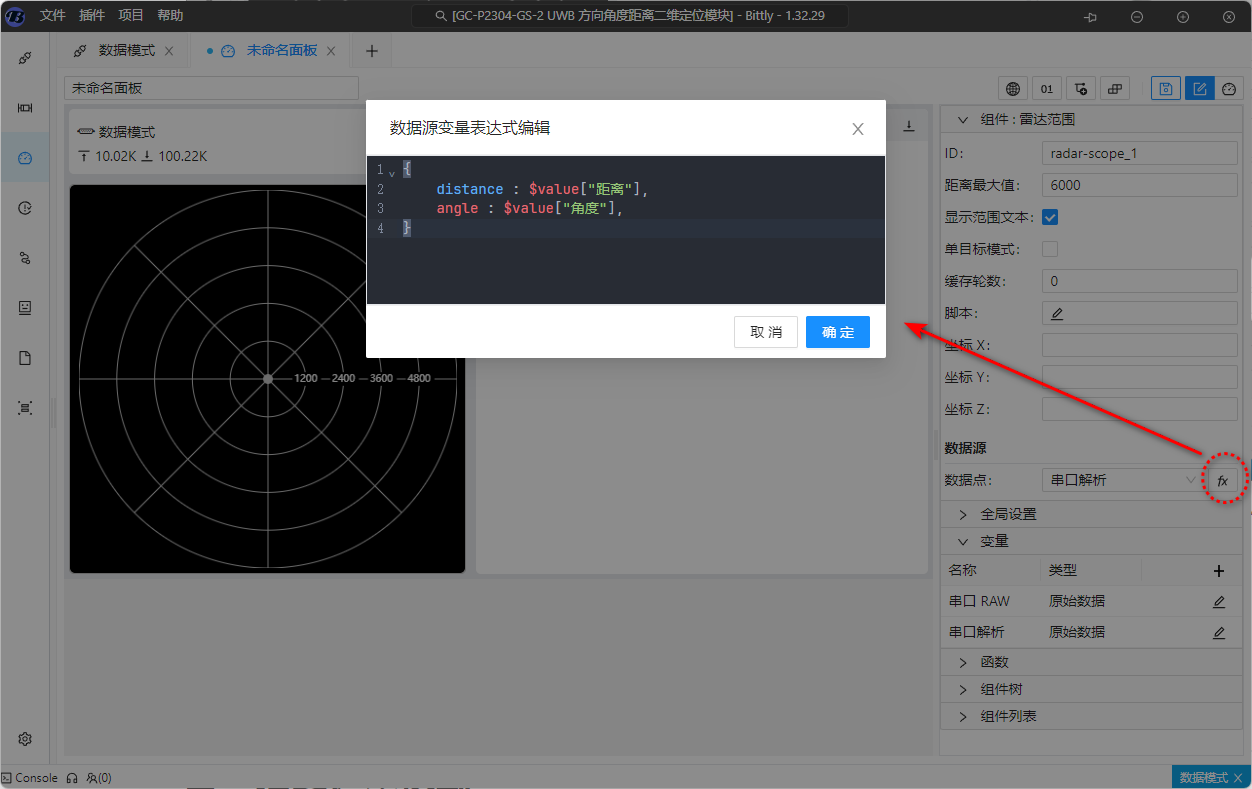Click the 01 binary toolbar button
Image resolution: width=1252 pixels, height=789 pixels.
click(1047, 89)
